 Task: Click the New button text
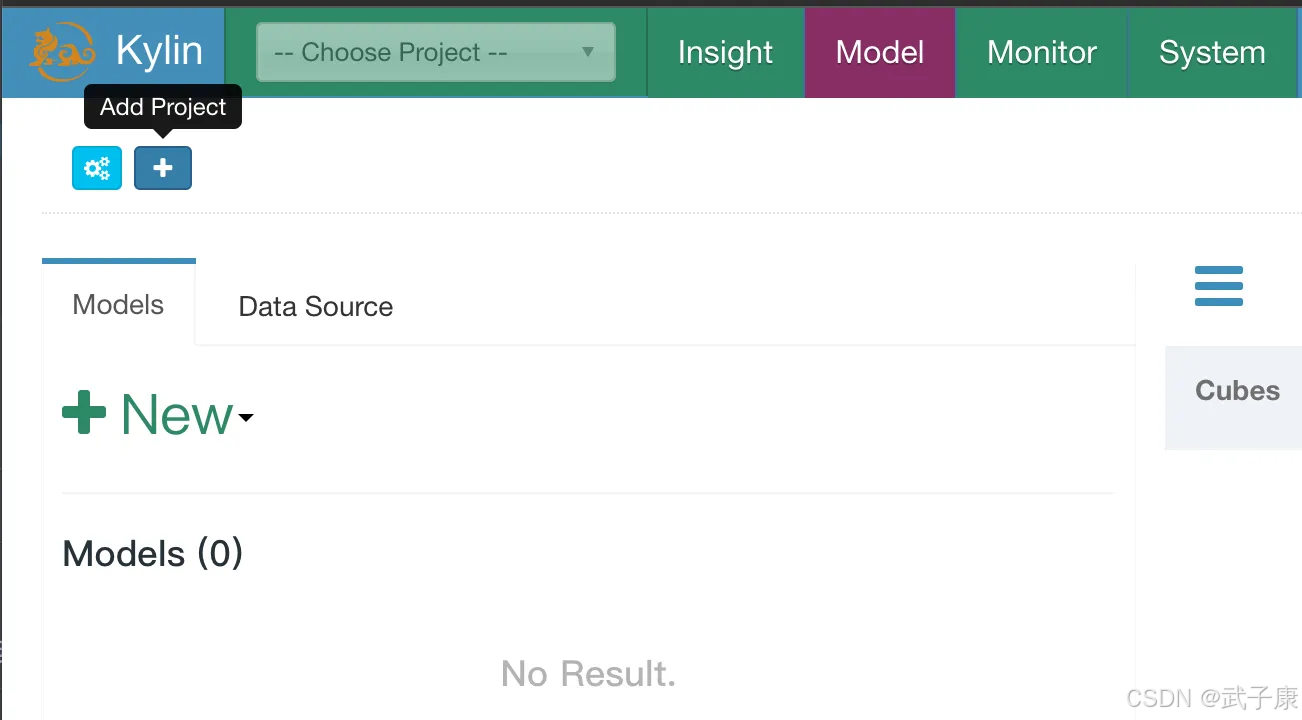177,414
